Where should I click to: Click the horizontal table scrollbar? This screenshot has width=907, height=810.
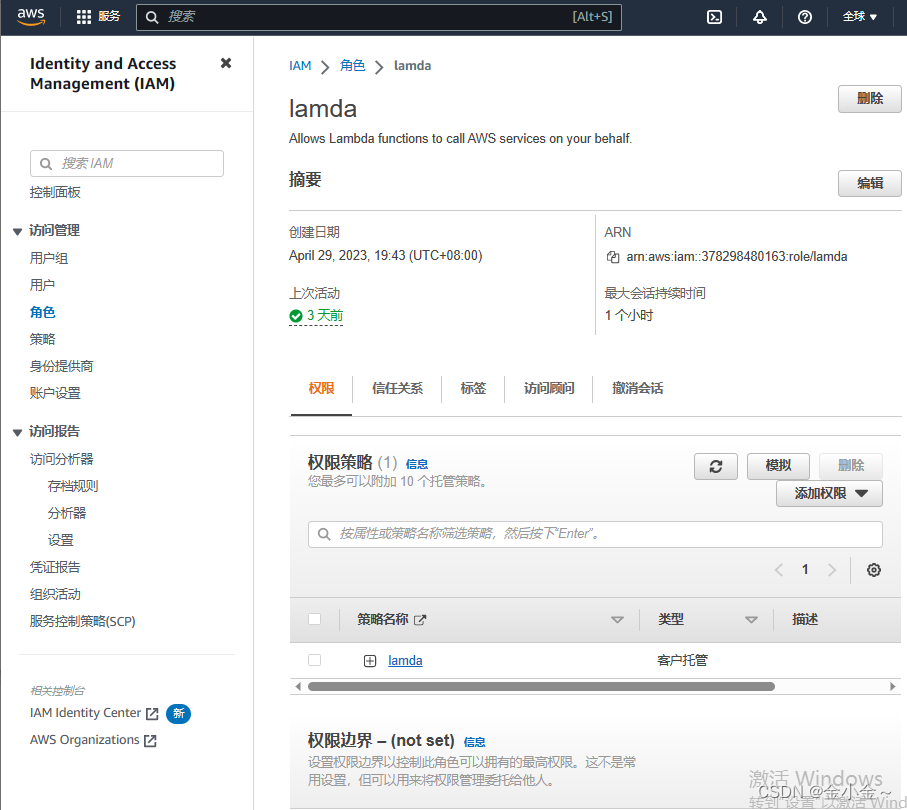tap(541, 687)
